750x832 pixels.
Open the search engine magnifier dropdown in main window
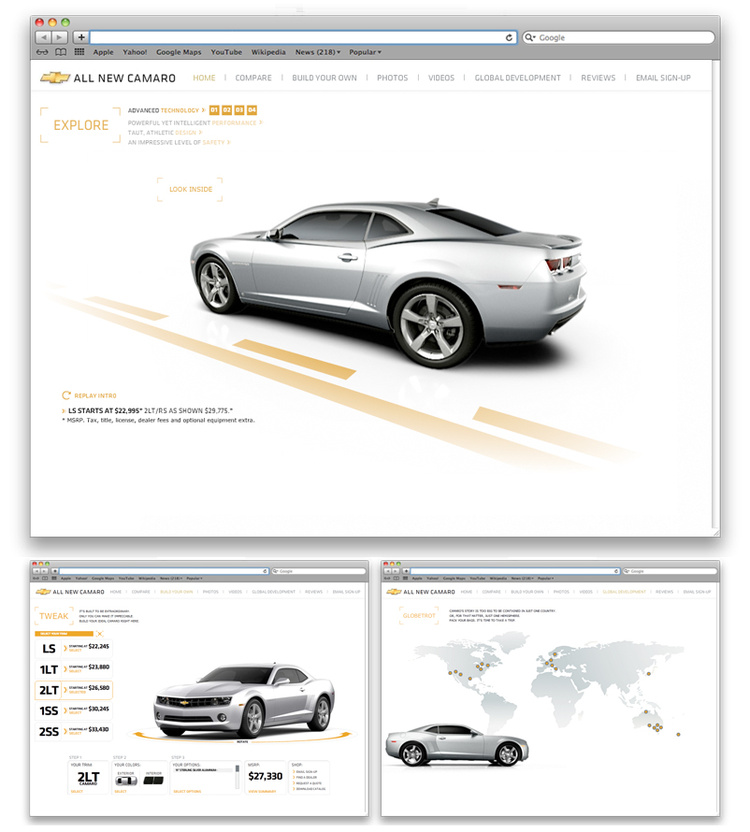click(530, 37)
